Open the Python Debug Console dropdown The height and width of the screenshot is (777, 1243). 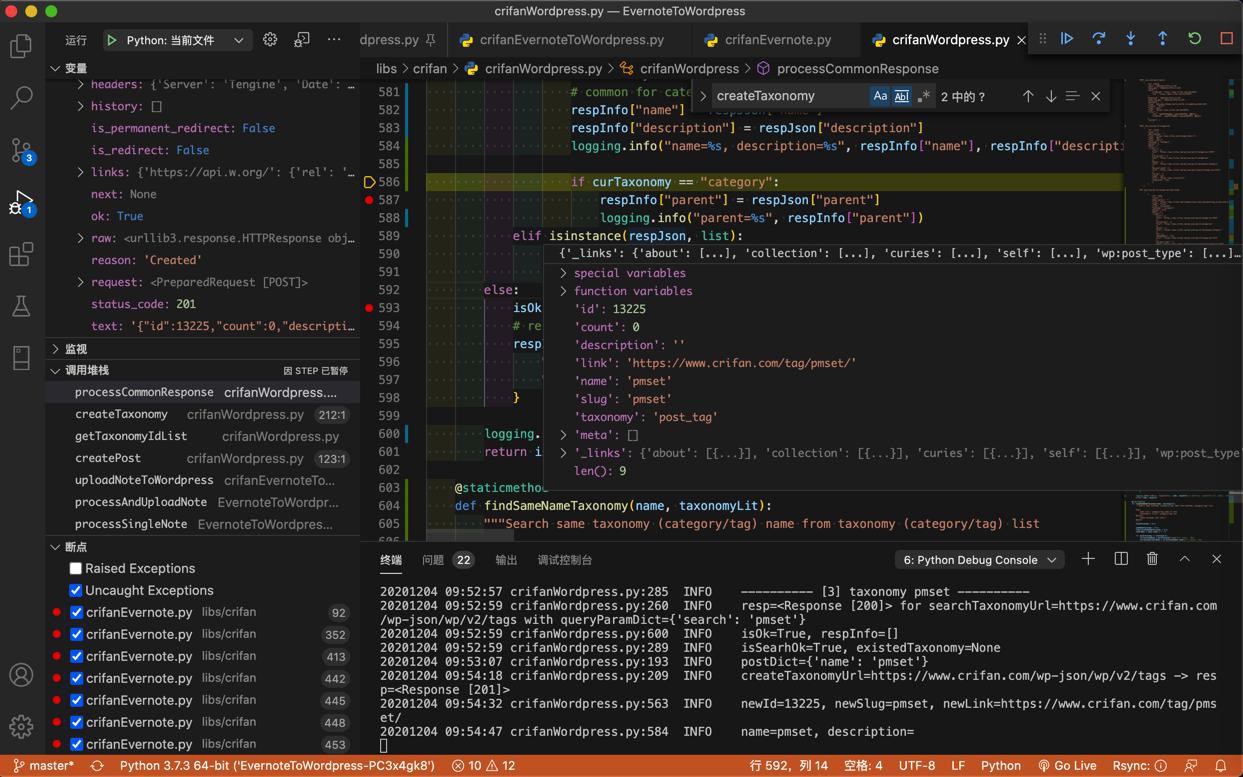(980, 560)
